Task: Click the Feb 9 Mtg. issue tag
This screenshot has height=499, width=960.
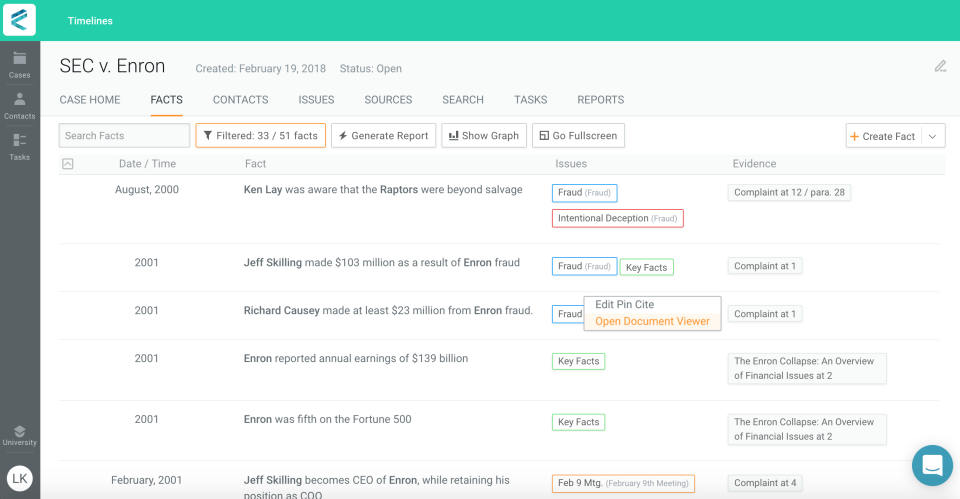Action: (x=623, y=483)
